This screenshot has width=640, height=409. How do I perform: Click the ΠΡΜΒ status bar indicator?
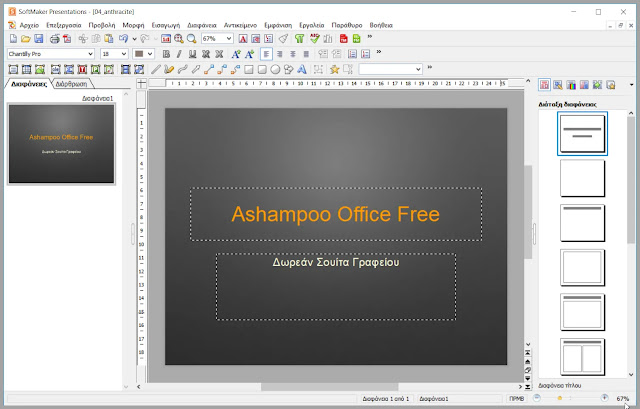(x=516, y=398)
